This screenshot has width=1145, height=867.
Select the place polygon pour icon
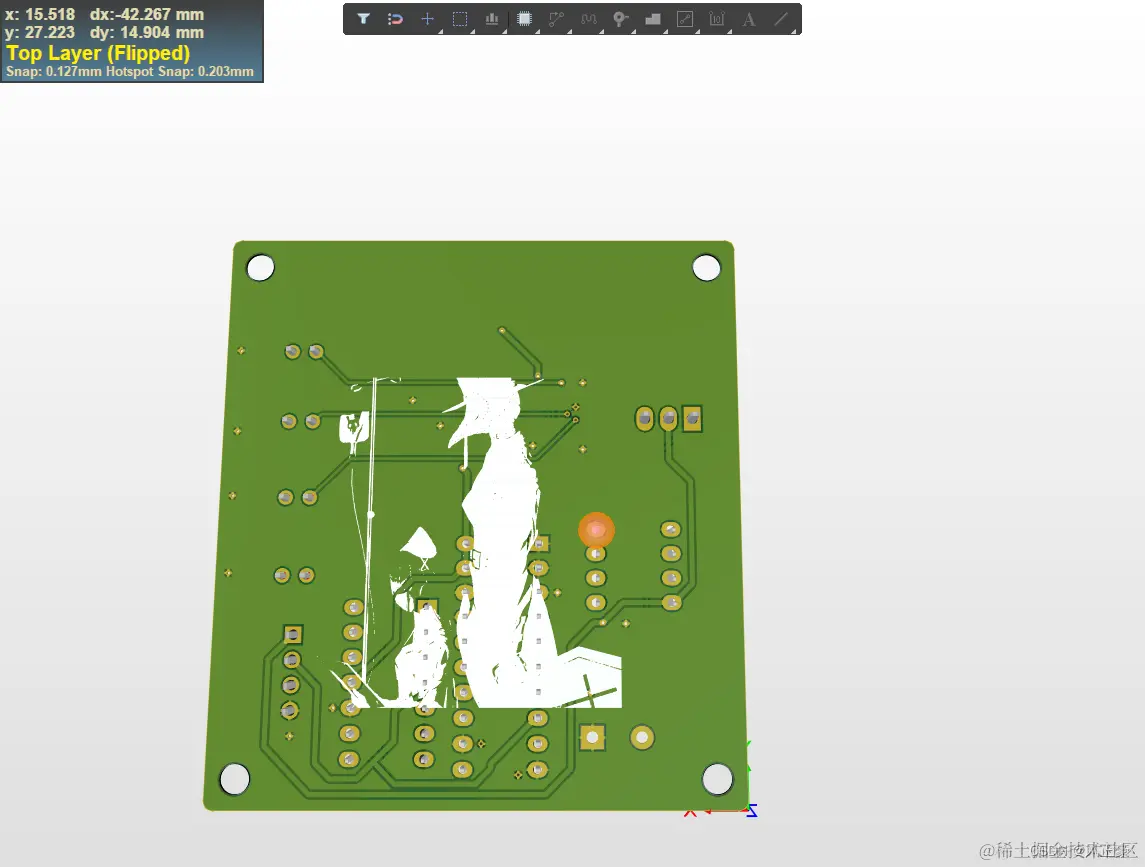[653, 19]
